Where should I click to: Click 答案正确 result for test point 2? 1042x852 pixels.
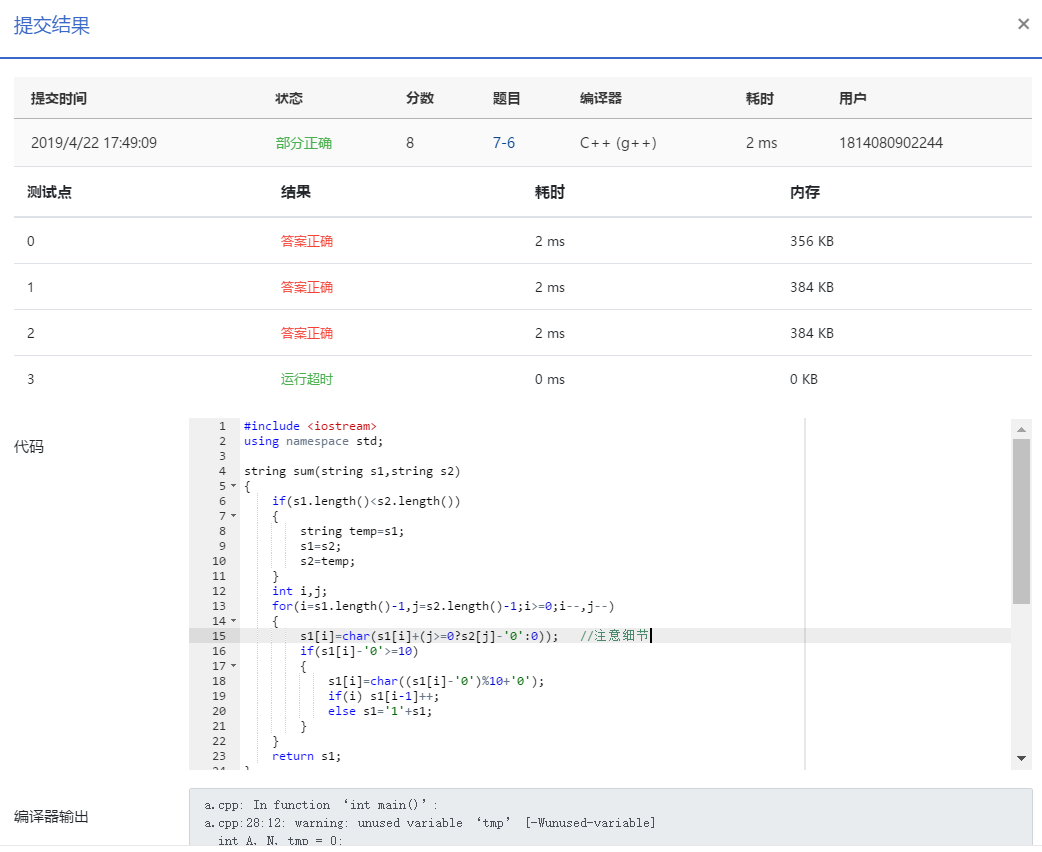point(306,333)
